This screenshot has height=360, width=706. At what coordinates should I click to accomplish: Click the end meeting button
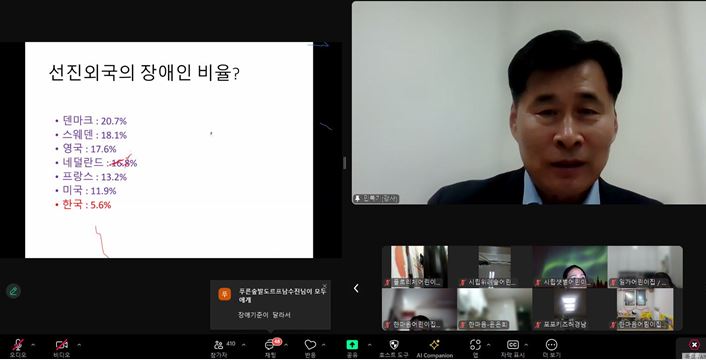pyautogui.click(x=694, y=345)
